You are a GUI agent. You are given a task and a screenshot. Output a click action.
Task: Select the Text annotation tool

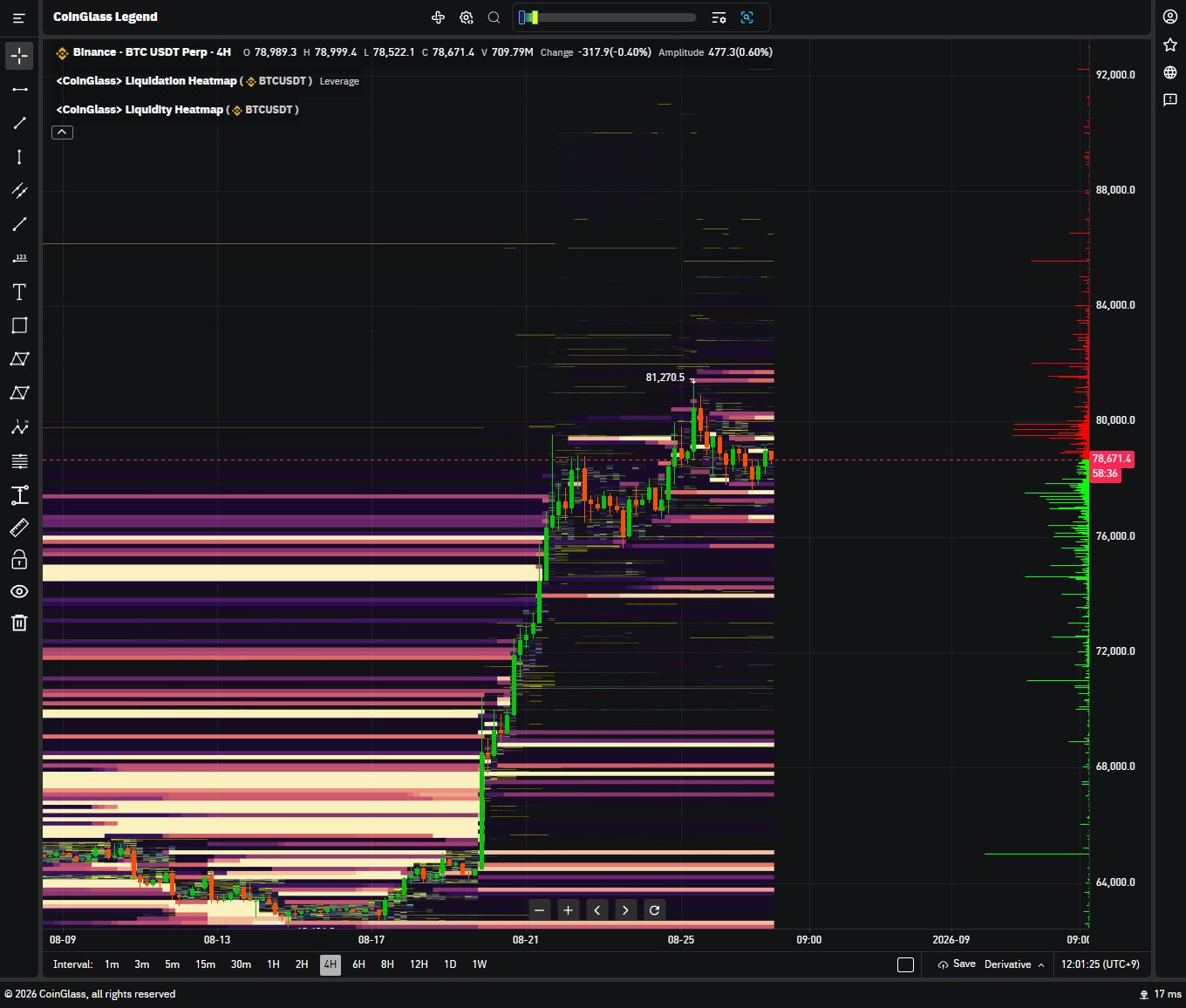click(x=19, y=292)
